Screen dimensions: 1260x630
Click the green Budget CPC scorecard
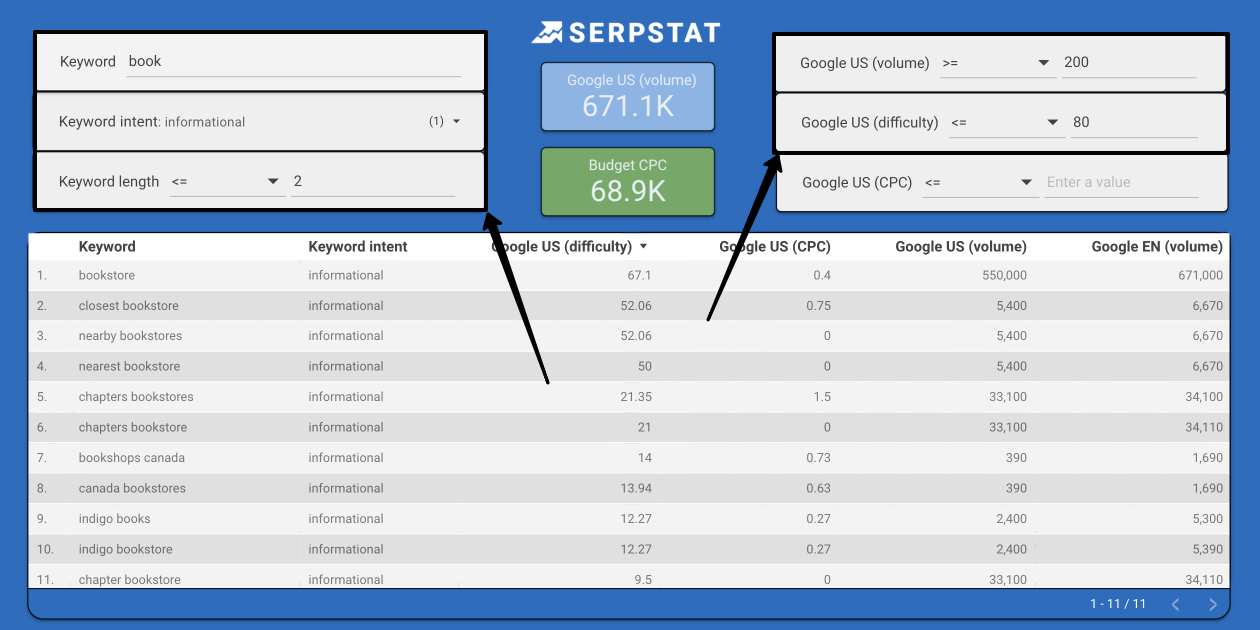tap(628, 182)
